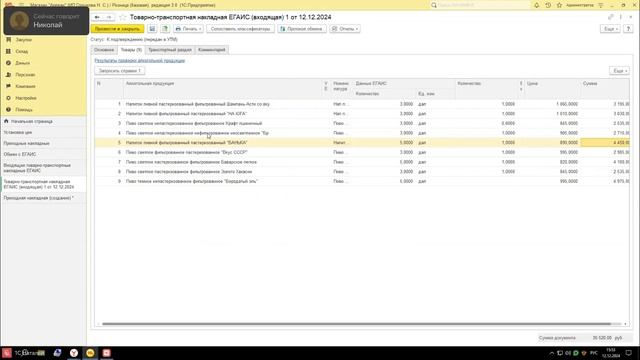Viewport: 640px width, 360px height.
Task: Open notifications with the bell icon
Action: tap(536, 5)
